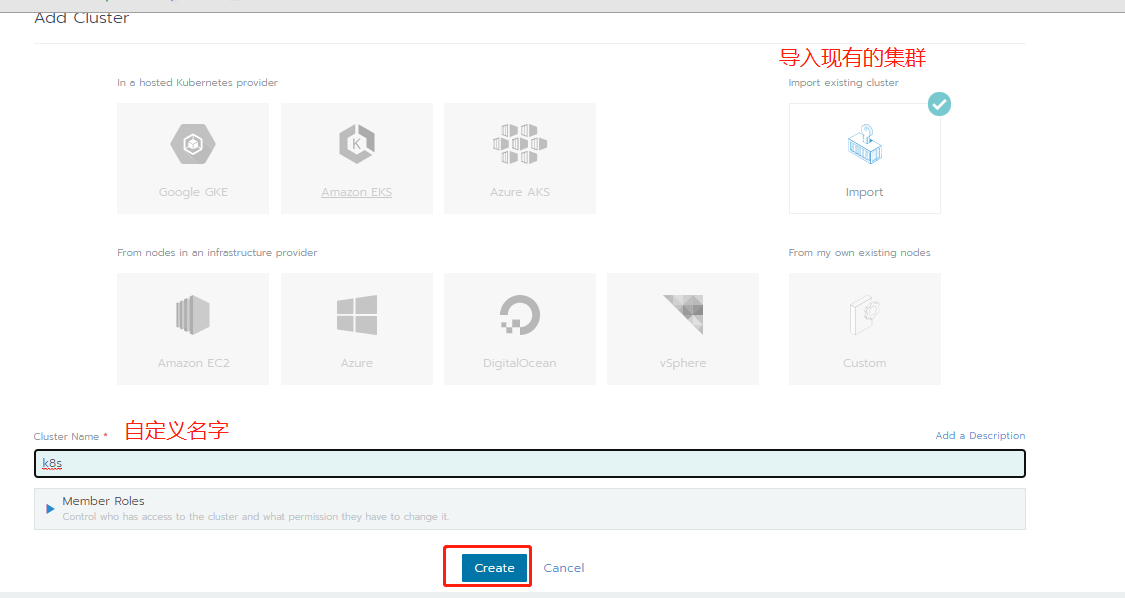Click the Import label text

pos(865,192)
